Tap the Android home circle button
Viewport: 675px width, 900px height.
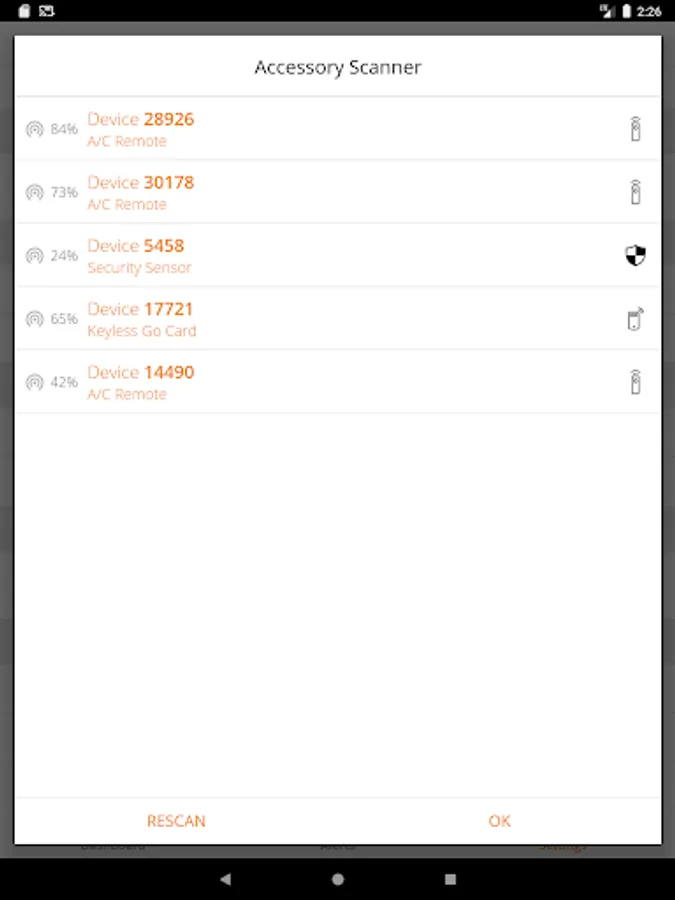[x=338, y=879]
